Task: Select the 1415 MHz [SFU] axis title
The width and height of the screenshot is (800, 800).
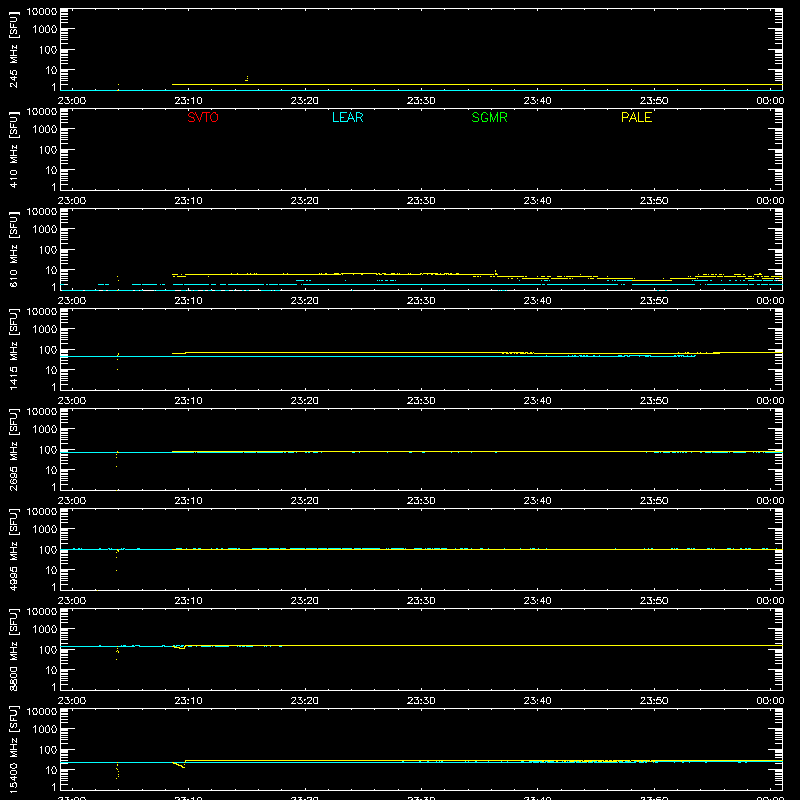Action: (13, 349)
